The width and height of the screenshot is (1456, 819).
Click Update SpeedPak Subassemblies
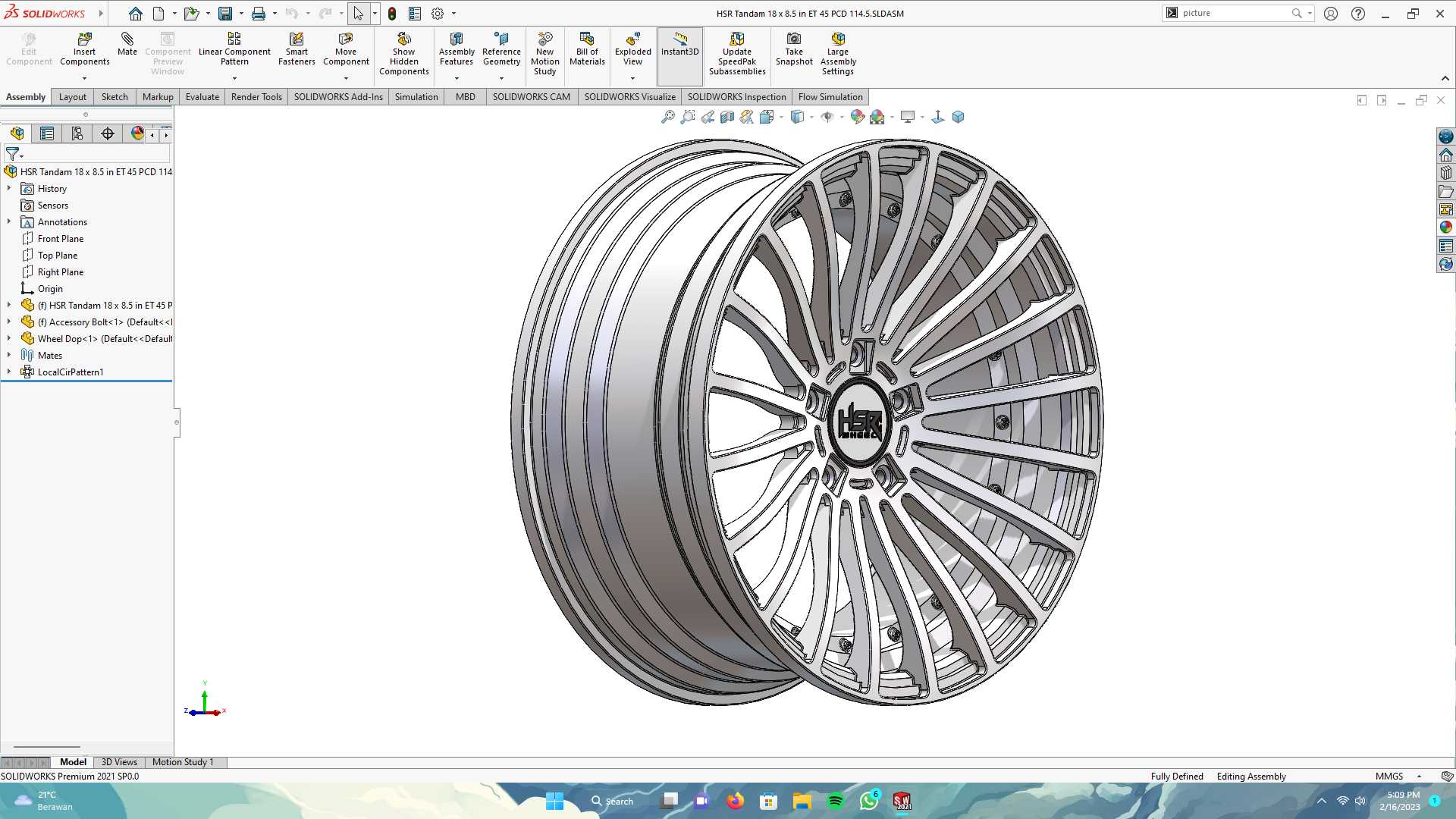(x=737, y=54)
